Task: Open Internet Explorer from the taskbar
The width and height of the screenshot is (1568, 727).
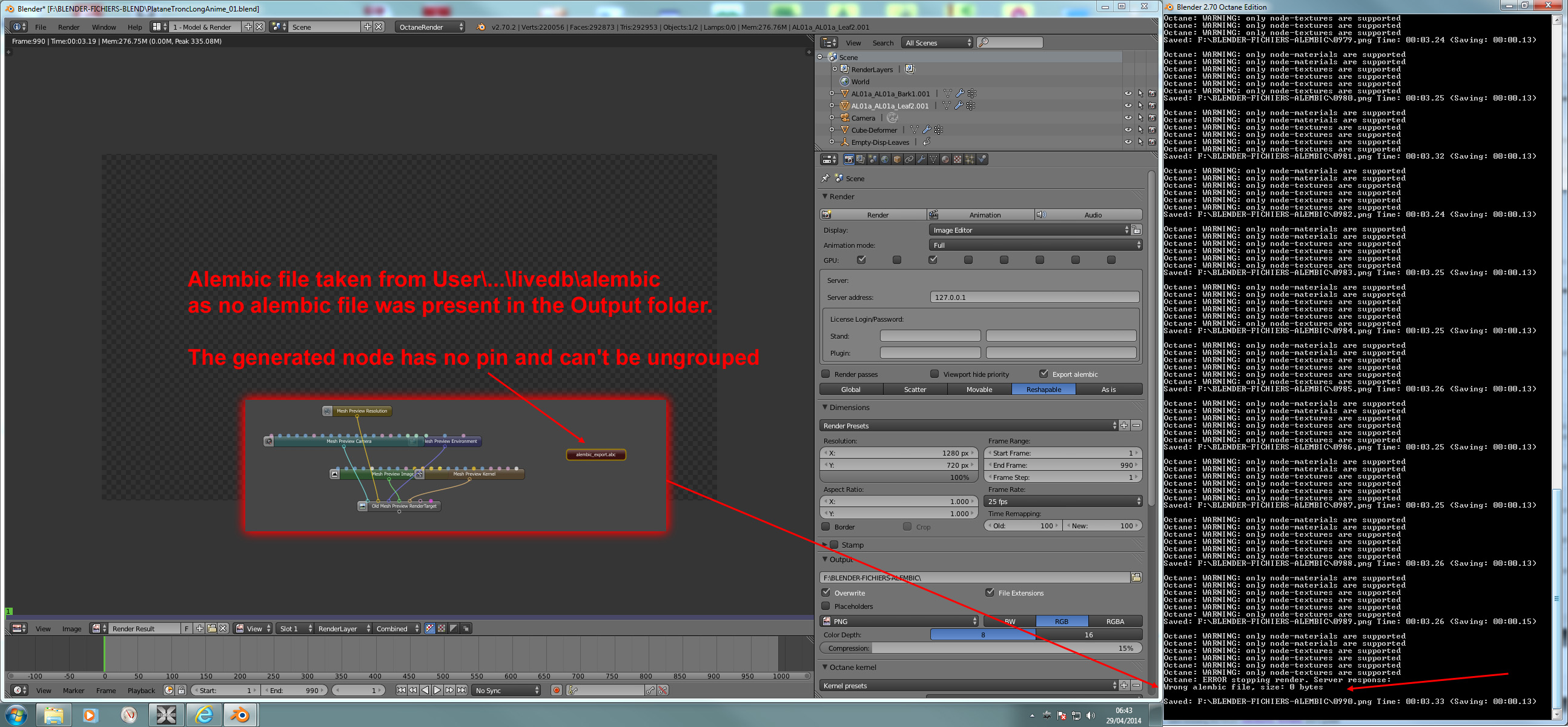Action: pos(204,715)
